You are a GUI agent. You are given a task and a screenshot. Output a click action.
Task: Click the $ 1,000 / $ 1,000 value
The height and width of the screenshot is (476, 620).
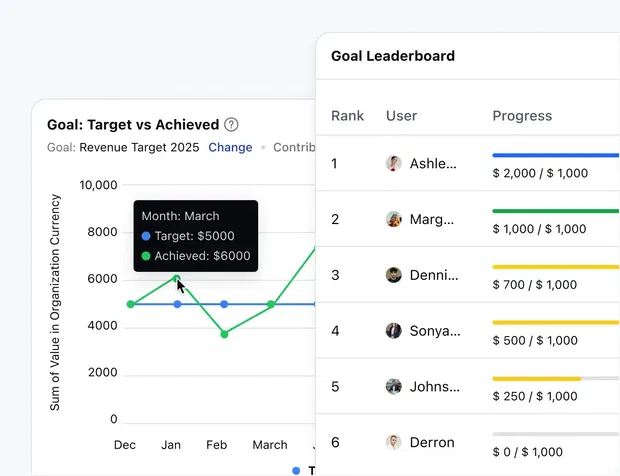click(539, 229)
